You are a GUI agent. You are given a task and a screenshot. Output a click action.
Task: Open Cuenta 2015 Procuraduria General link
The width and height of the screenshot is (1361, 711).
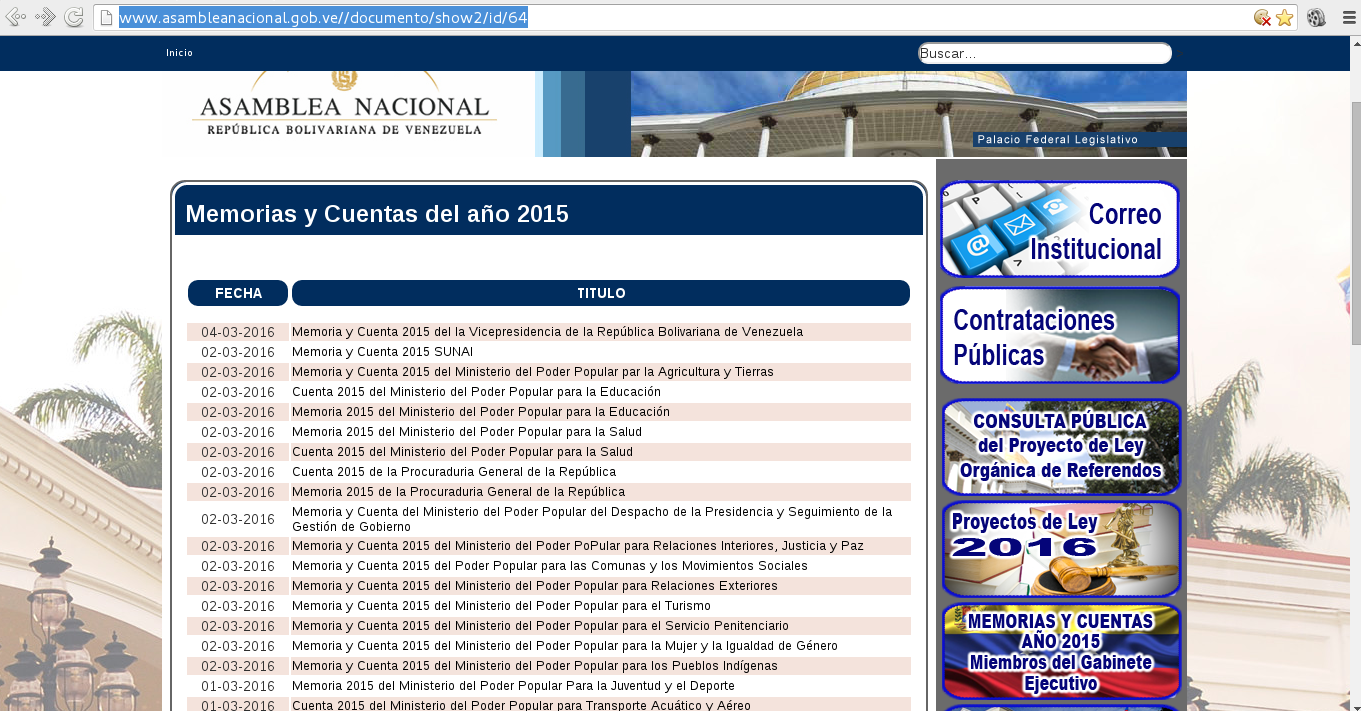click(454, 472)
